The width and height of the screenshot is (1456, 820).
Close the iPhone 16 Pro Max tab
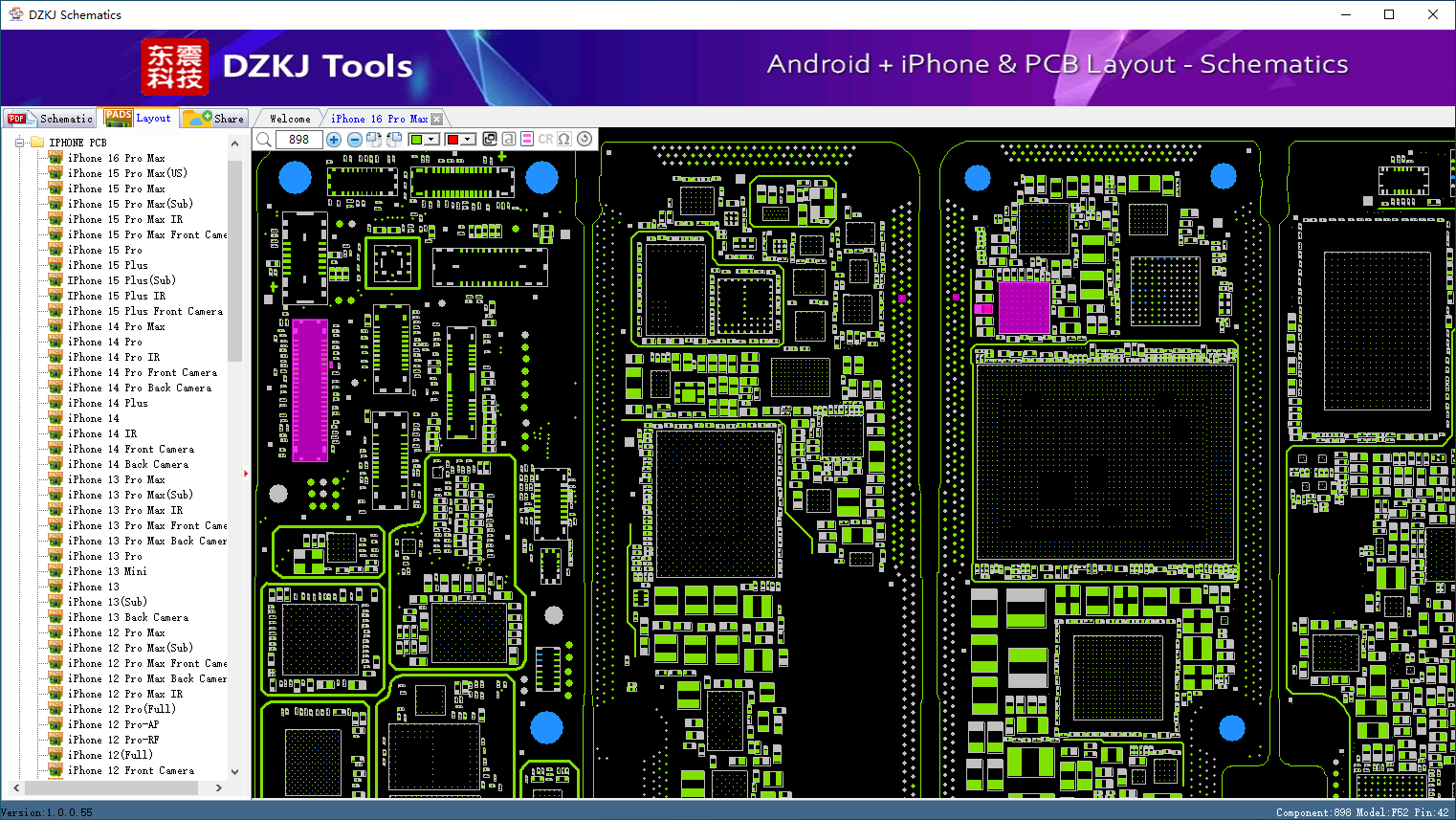pos(437,120)
